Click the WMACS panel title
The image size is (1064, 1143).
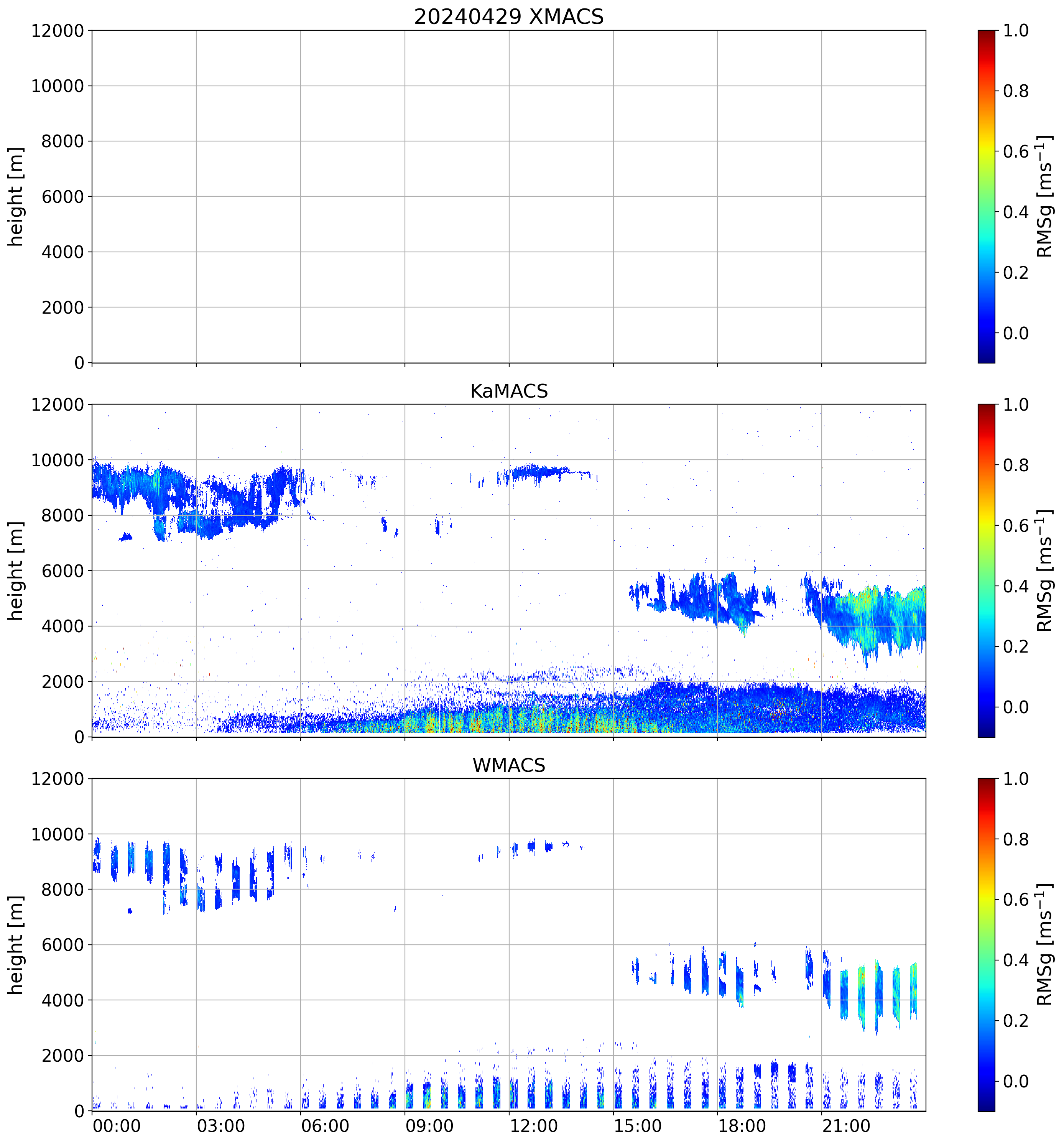pyautogui.click(x=508, y=765)
